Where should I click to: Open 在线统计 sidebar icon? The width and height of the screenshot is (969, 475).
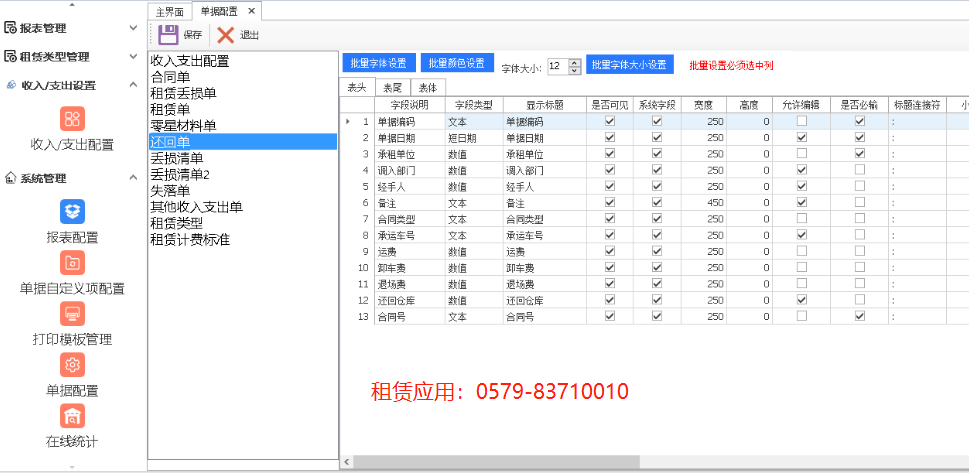(72, 416)
